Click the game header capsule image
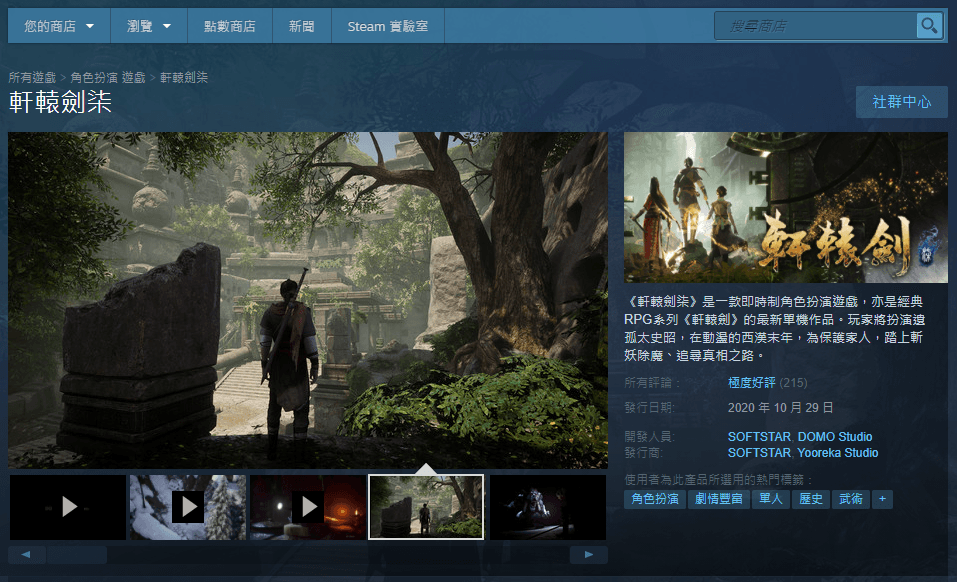Screen dimensions: 957x582 pos(785,207)
